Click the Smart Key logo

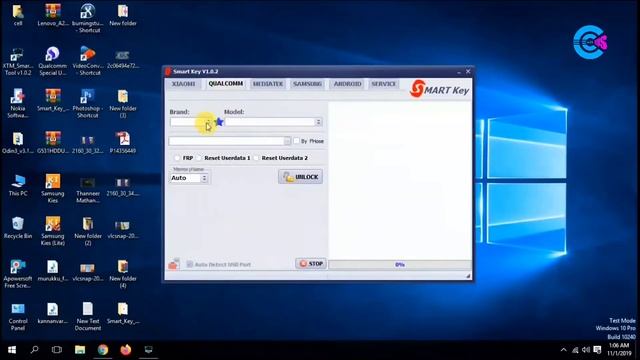point(440,89)
